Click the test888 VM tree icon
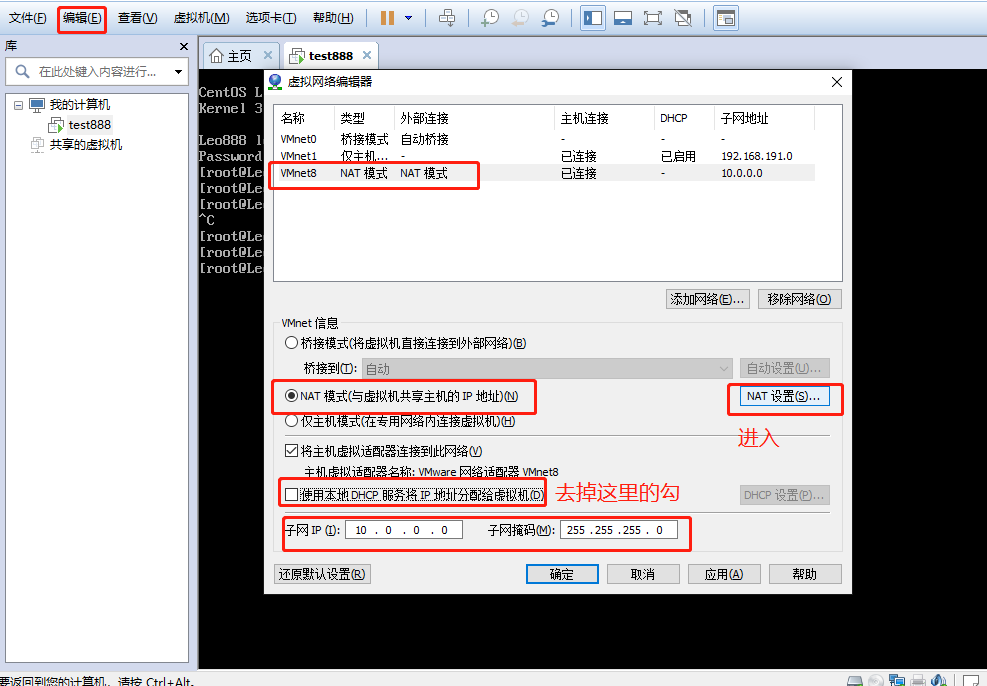The height and width of the screenshot is (686, 987). point(56,125)
